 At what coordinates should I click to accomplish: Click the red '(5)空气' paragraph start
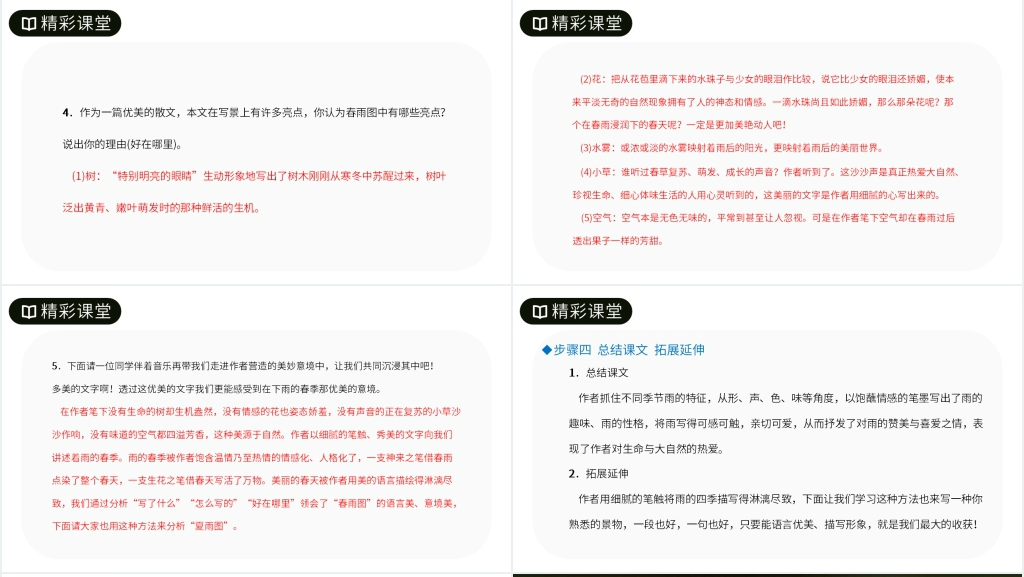coord(599,217)
